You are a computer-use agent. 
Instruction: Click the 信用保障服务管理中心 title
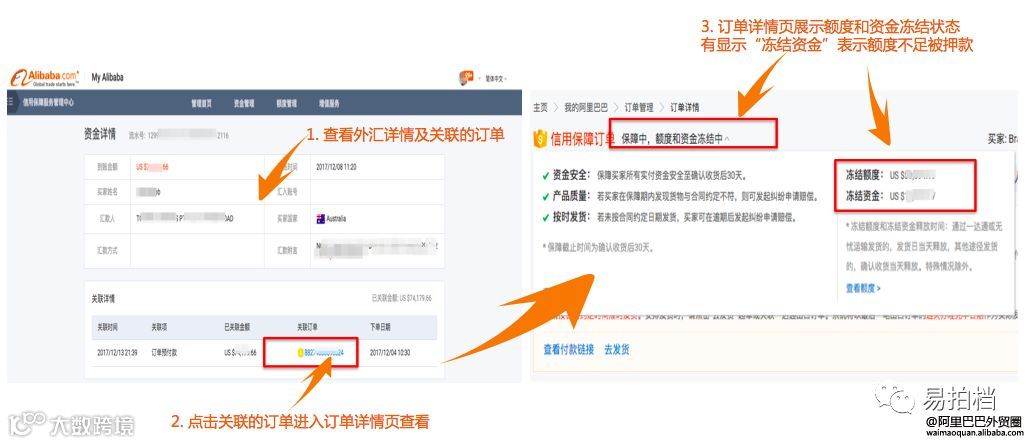coord(49,102)
